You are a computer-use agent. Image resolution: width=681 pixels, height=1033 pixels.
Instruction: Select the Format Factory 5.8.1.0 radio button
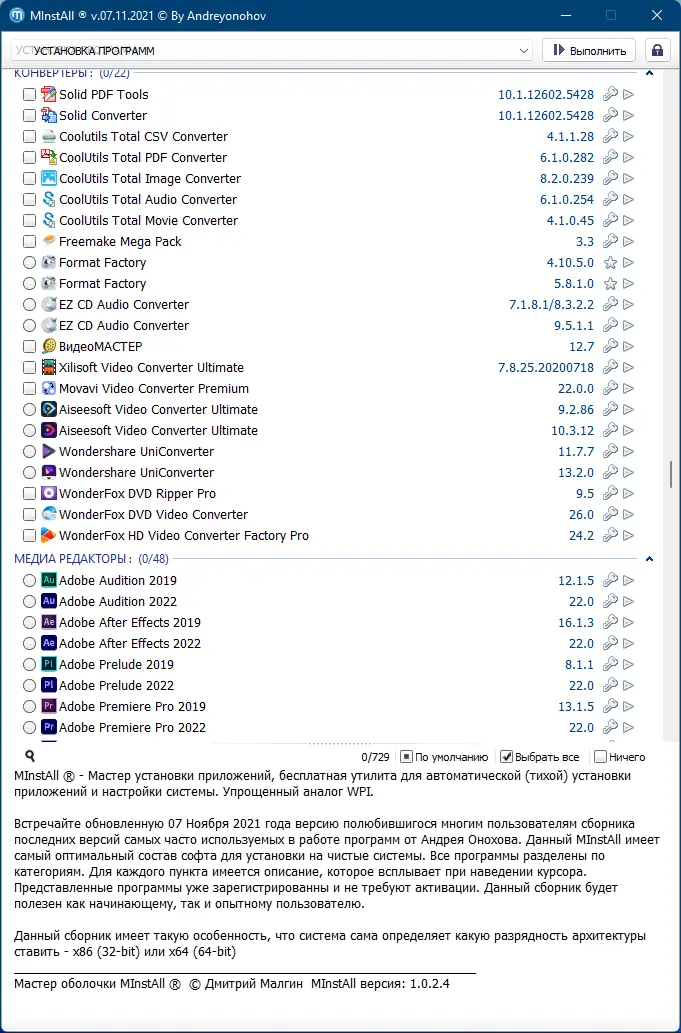pos(29,283)
